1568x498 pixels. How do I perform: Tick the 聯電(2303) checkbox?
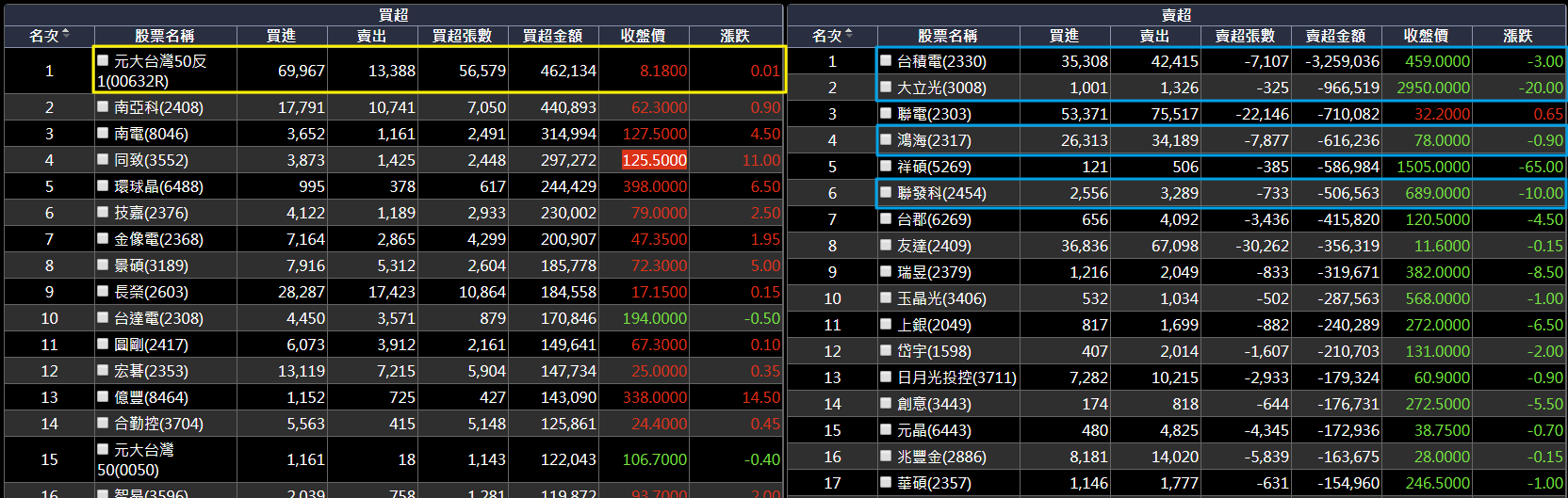pos(886,113)
